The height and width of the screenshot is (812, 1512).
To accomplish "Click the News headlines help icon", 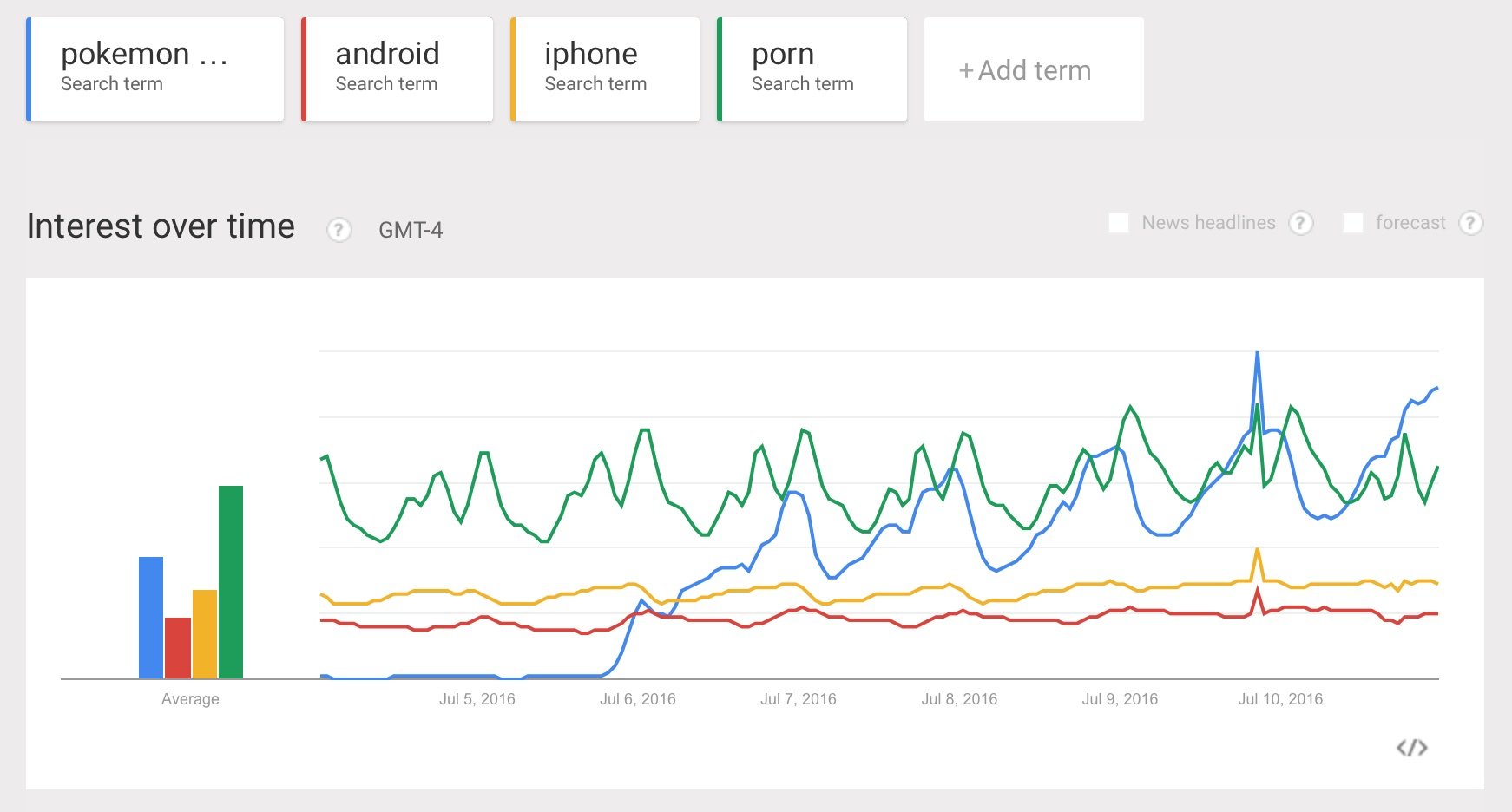I will point(1300,223).
